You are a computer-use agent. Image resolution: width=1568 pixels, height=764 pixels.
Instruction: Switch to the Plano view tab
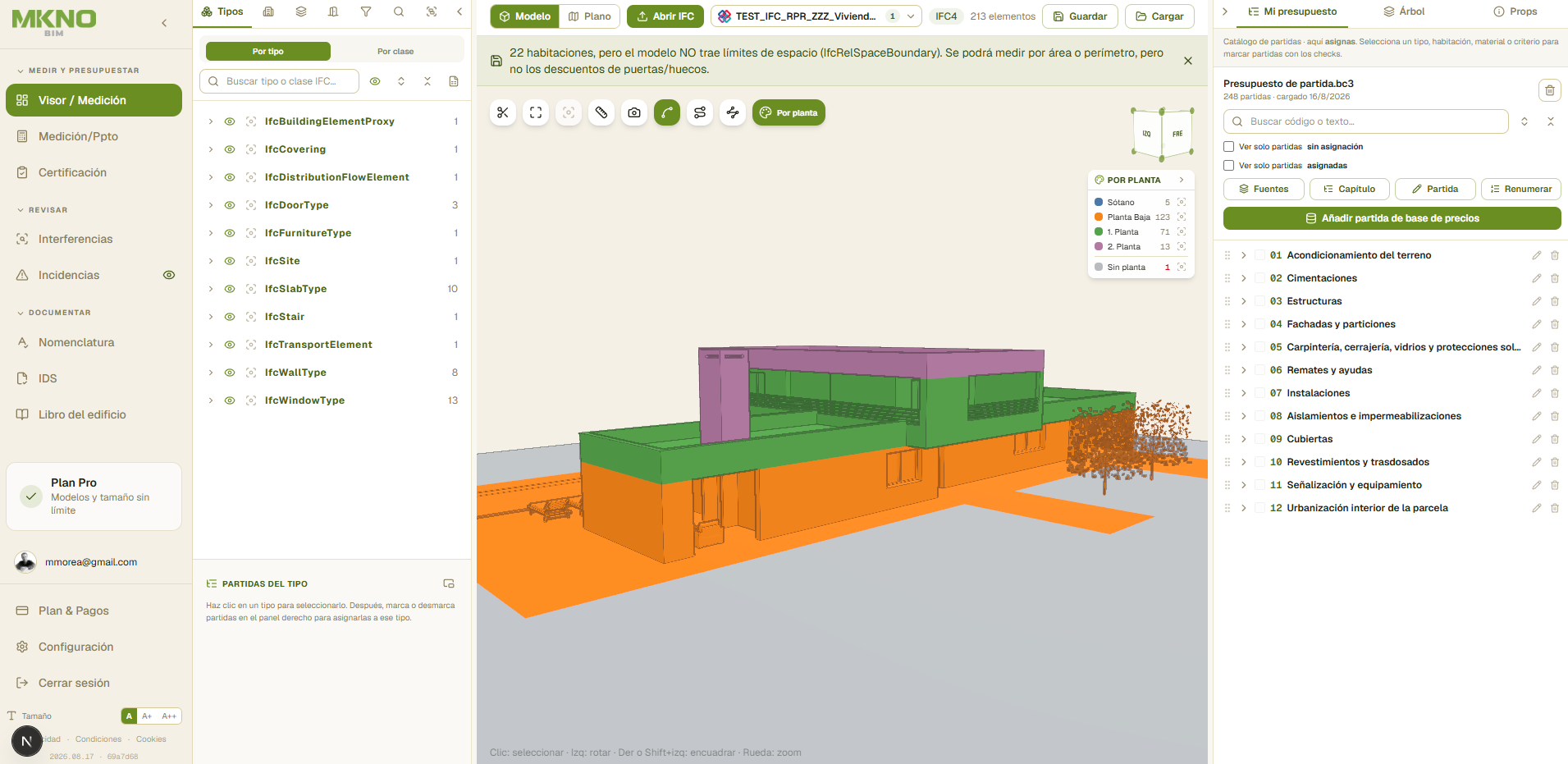(x=590, y=16)
